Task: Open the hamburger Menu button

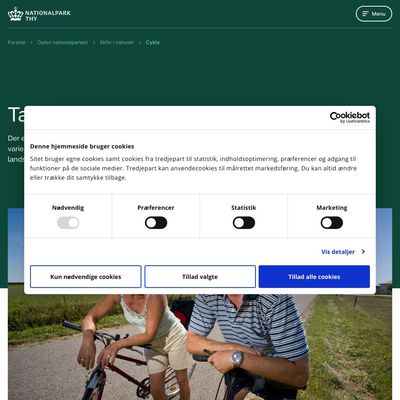Action: [x=374, y=14]
